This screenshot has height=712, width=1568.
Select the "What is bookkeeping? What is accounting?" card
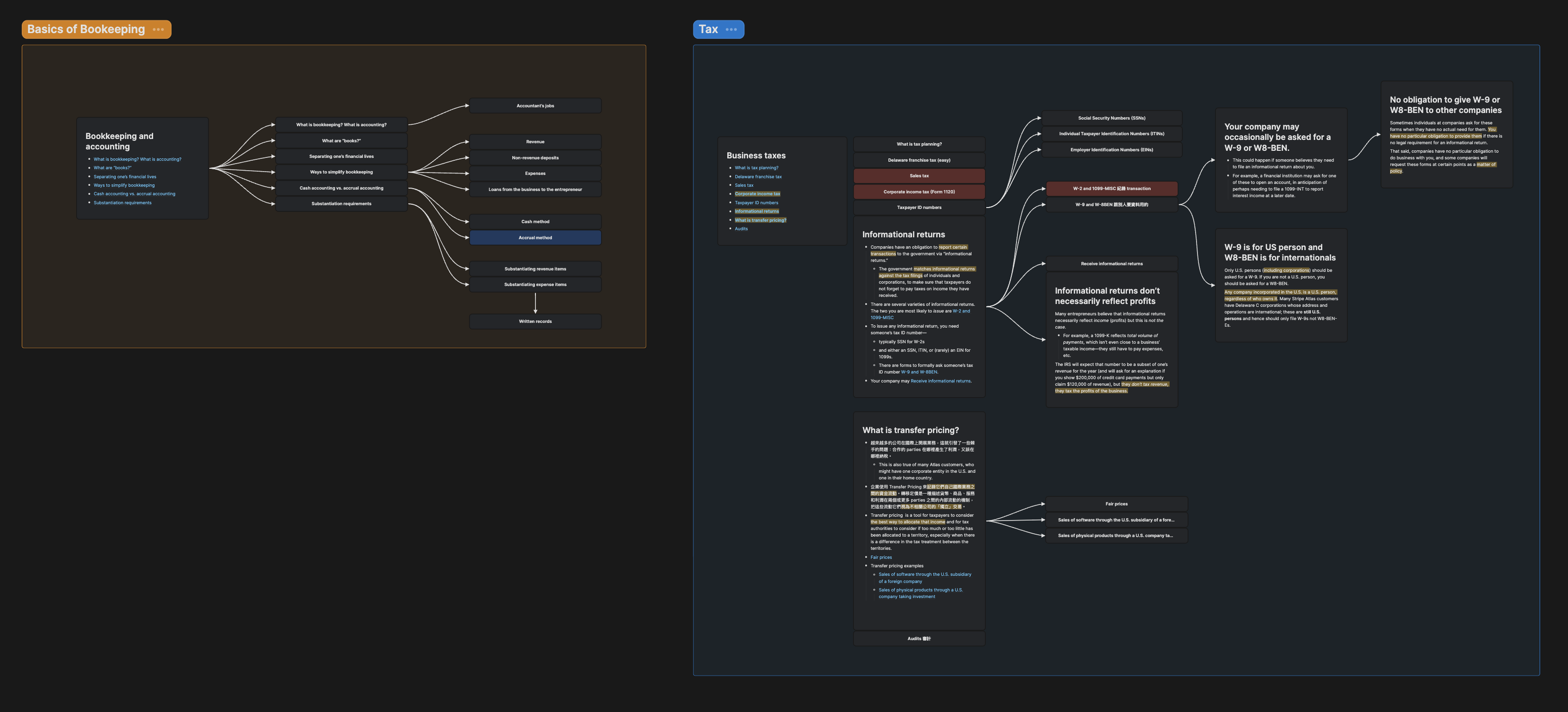[x=342, y=125]
